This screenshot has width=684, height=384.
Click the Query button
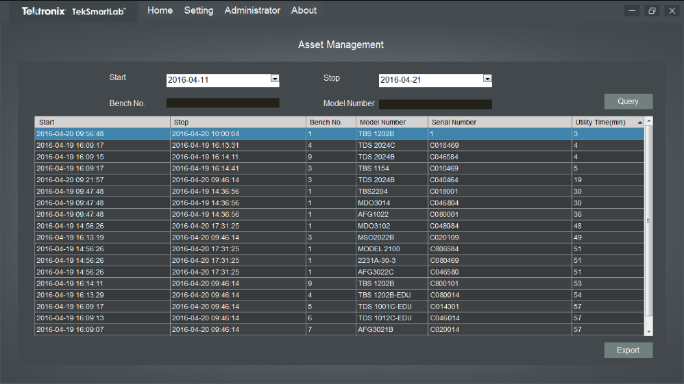coord(628,101)
